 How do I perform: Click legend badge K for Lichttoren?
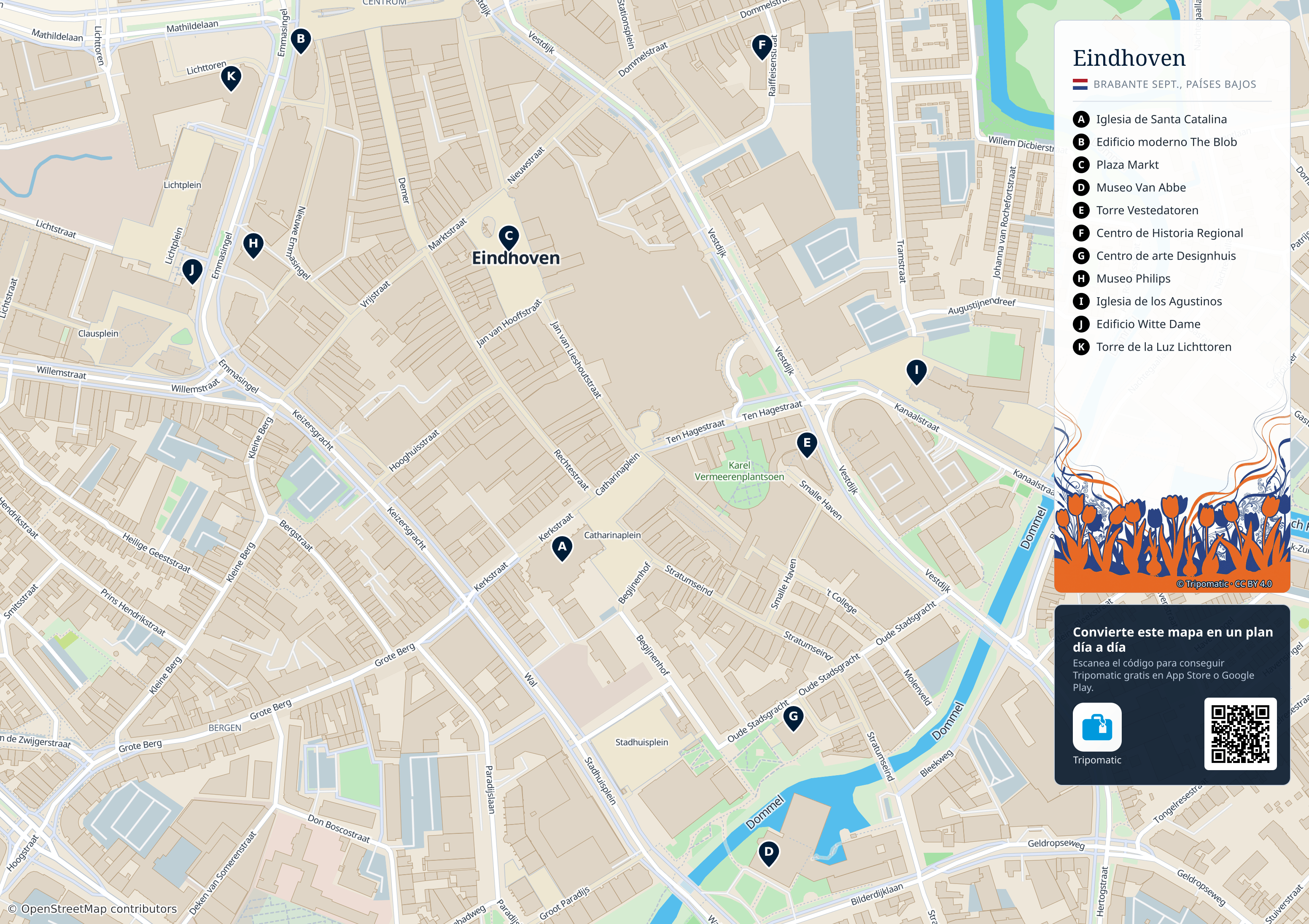click(x=1081, y=347)
